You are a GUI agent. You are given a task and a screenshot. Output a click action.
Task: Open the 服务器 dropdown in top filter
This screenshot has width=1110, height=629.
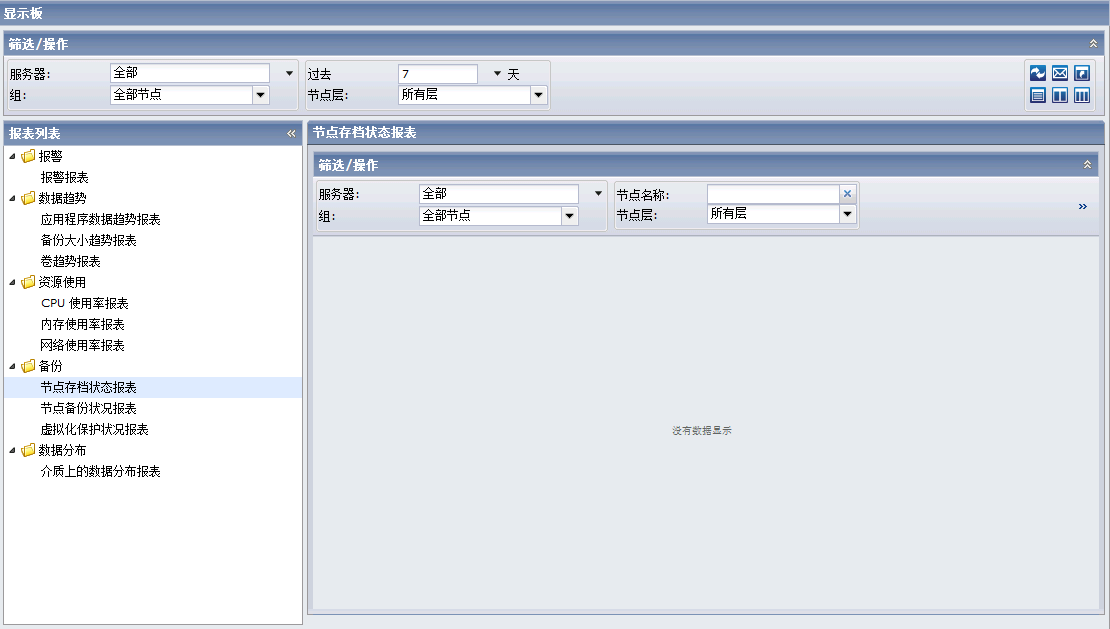[288, 72]
